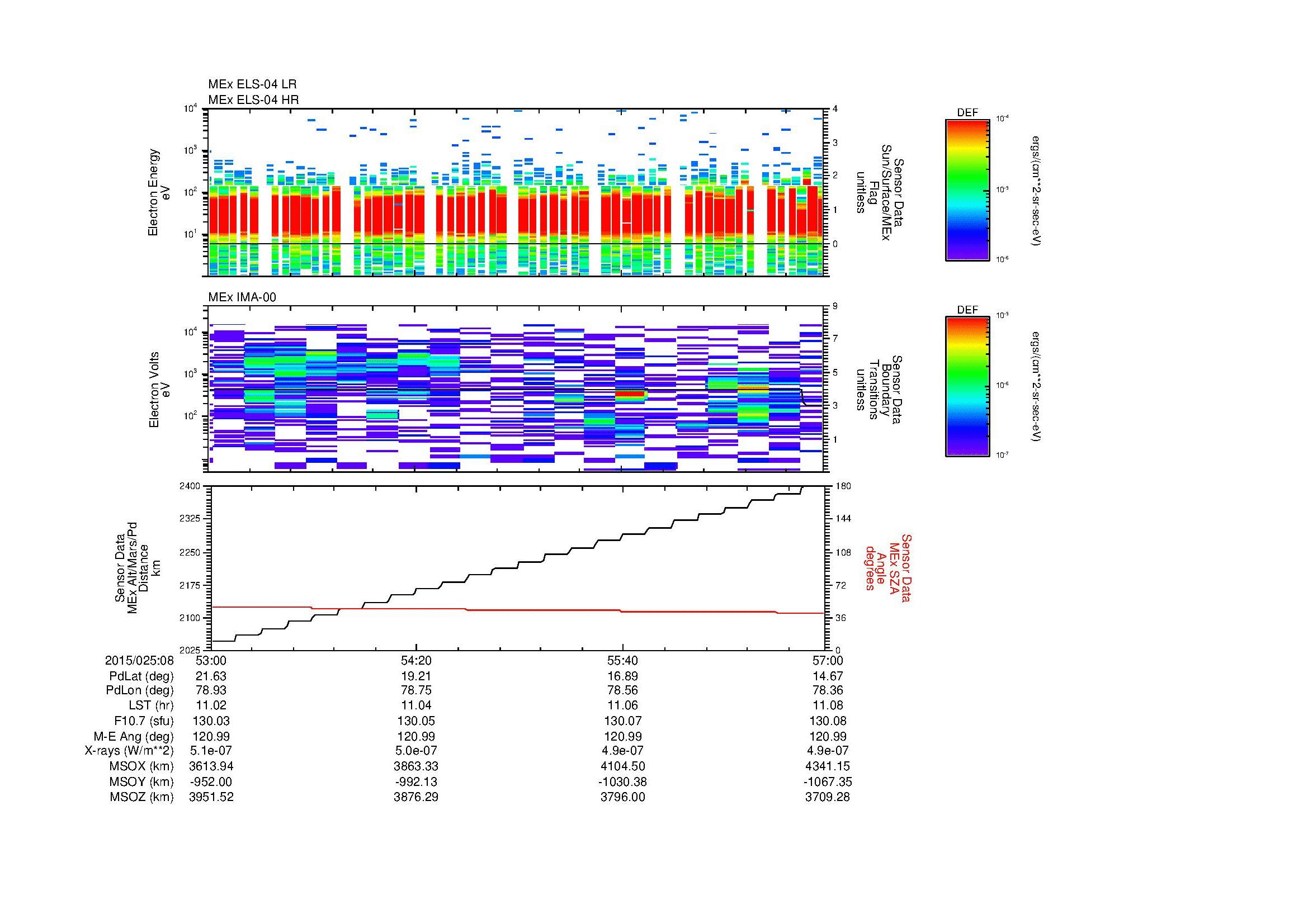Click the MSOZ value 3876.29
This screenshot has height=924, width=1308.
417,797
